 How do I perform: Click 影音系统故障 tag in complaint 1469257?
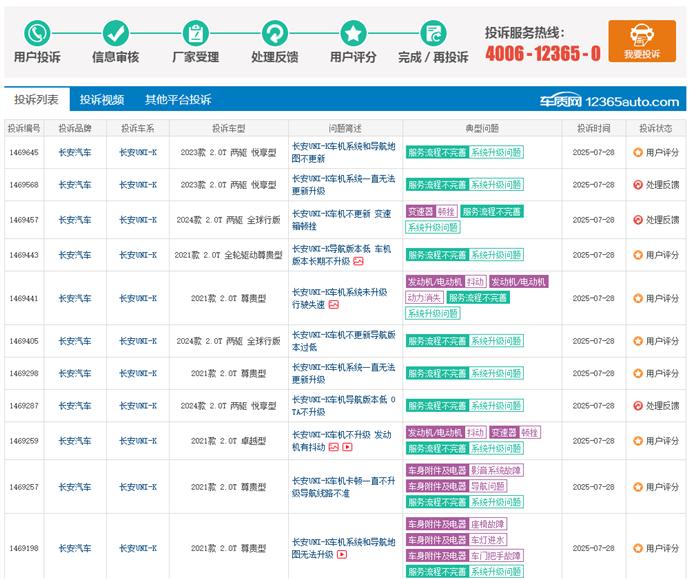[x=496, y=471]
